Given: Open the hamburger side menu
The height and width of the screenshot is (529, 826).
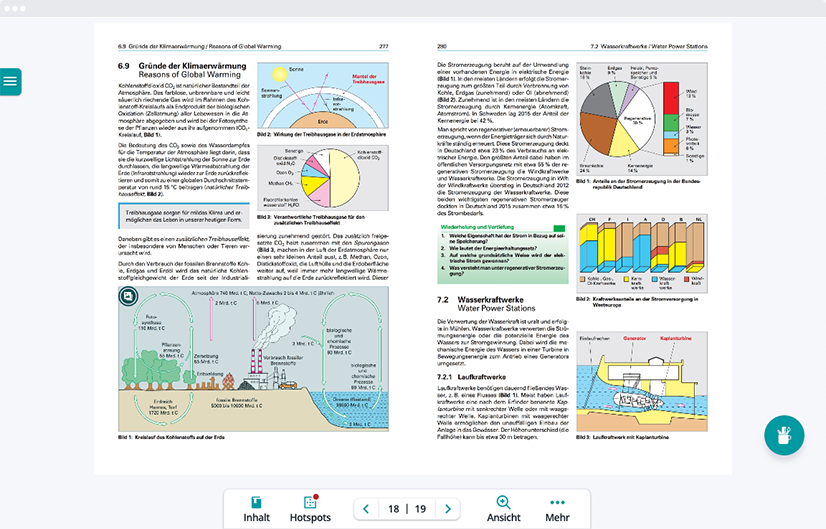Looking at the screenshot, I should coord(10,82).
